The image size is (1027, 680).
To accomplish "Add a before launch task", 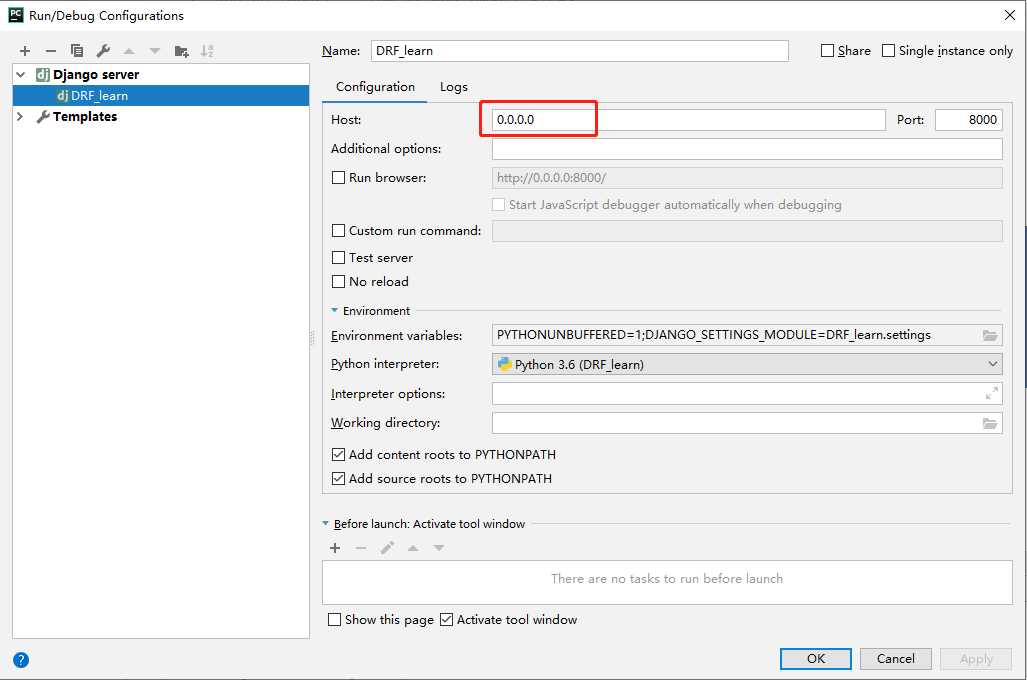I will click(x=335, y=548).
